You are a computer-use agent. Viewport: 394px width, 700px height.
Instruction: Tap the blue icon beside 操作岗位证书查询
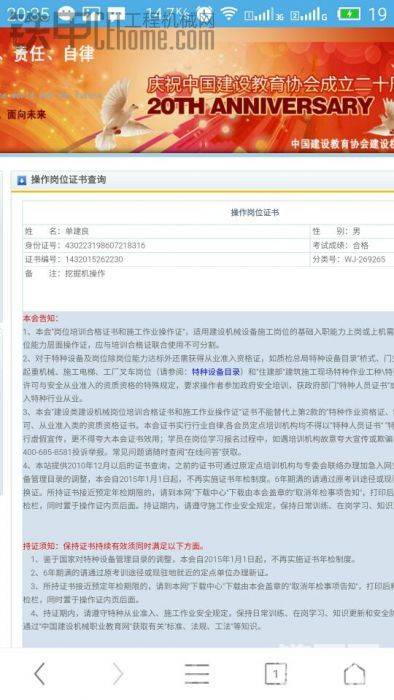21,180
